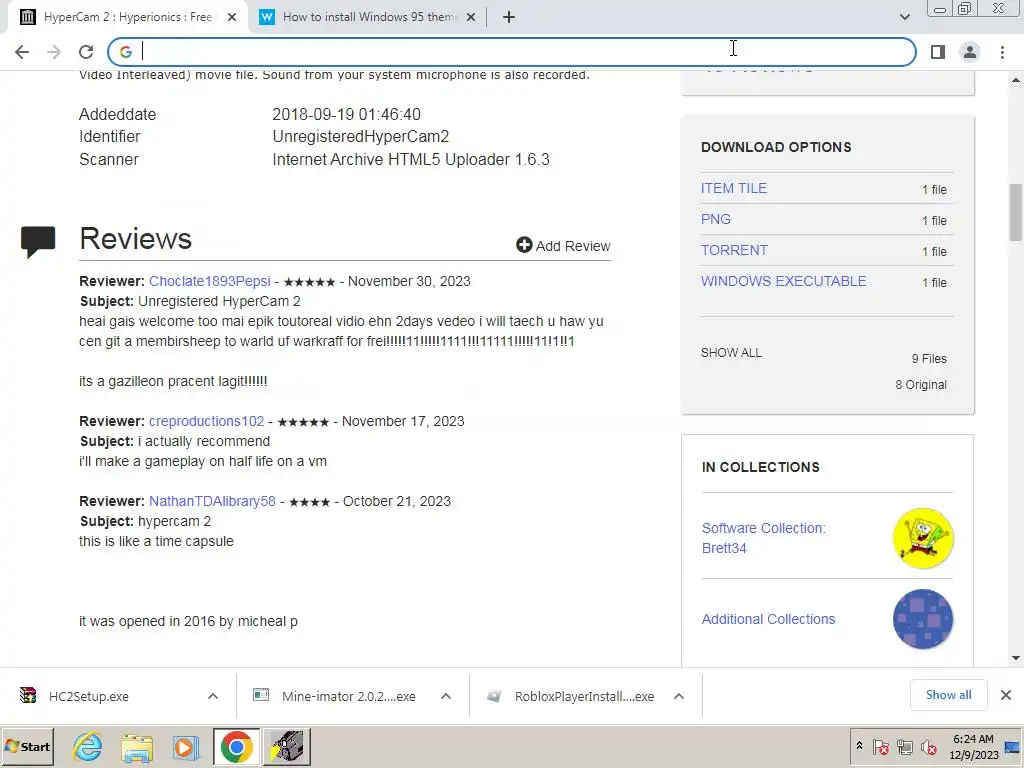
Task: Click the Add Review plus icon
Action: tap(524, 245)
